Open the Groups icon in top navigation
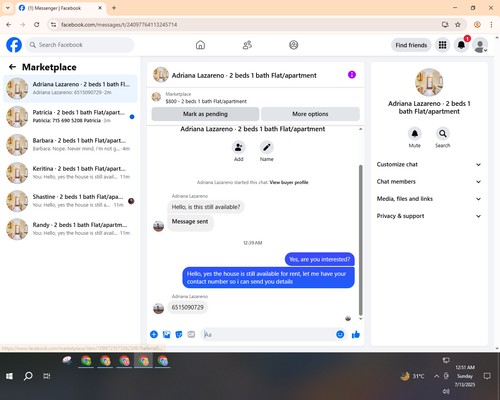 tap(294, 45)
